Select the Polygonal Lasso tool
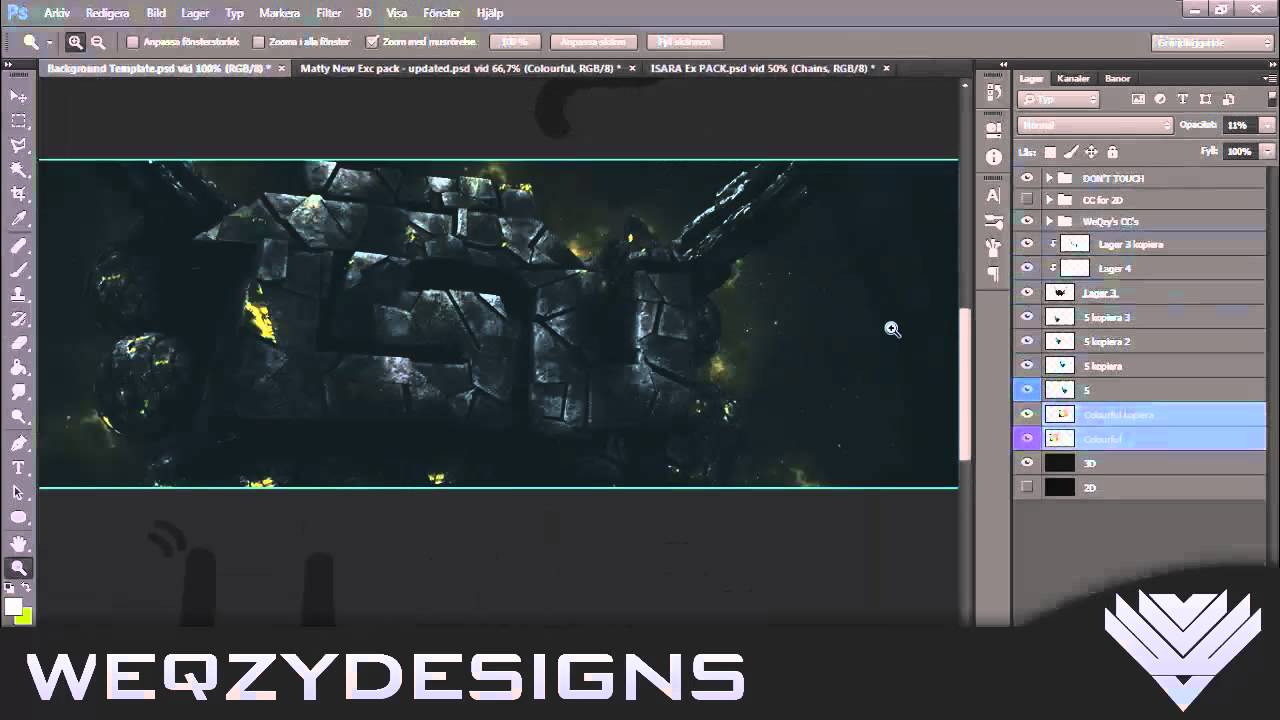This screenshot has height=720, width=1280. (x=18, y=146)
